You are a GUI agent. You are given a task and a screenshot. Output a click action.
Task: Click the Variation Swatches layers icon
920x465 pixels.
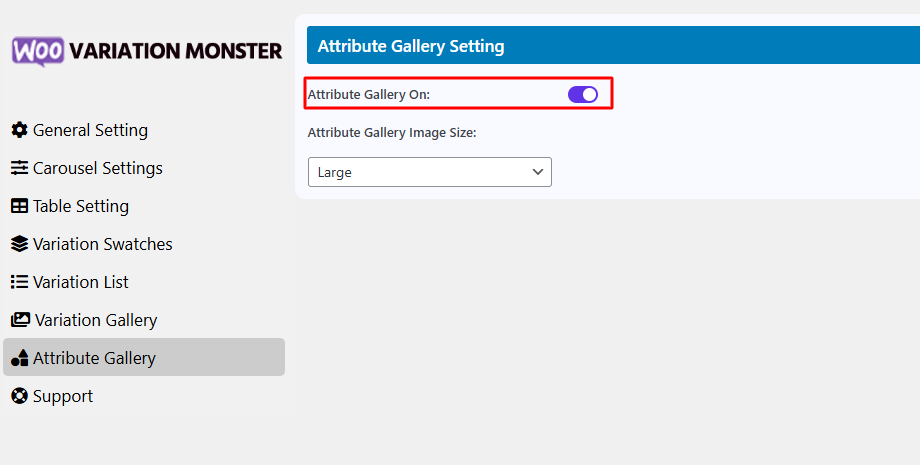coord(19,244)
